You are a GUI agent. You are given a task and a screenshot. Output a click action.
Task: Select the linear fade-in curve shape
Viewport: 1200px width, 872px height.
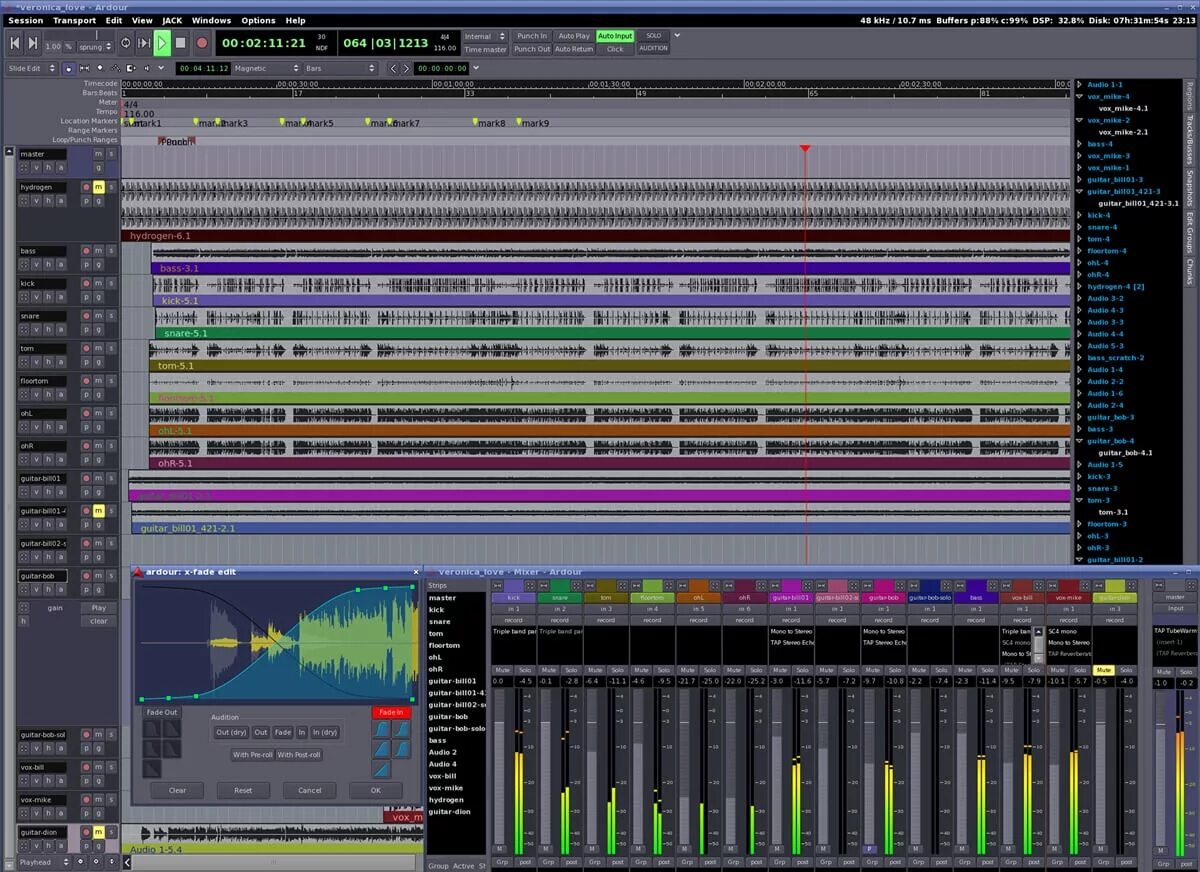(x=382, y=769)
